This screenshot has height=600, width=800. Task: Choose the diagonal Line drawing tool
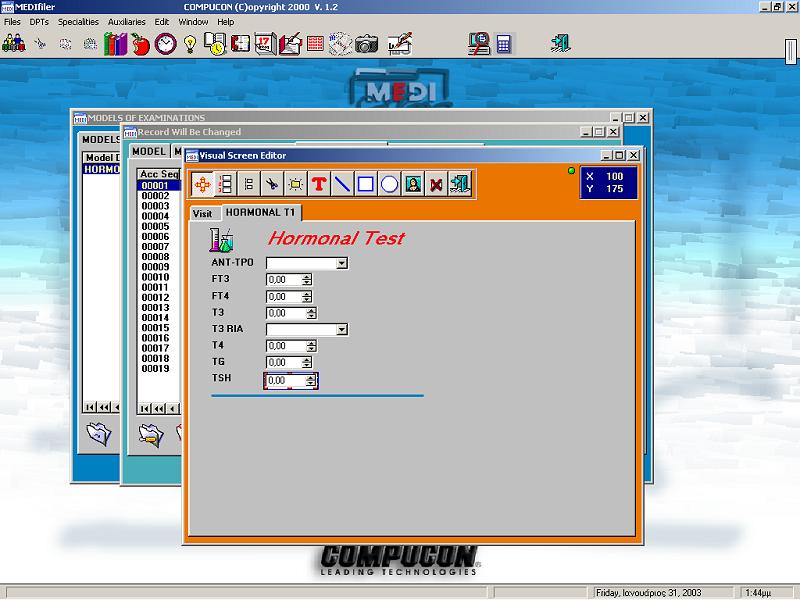[342, 184]
